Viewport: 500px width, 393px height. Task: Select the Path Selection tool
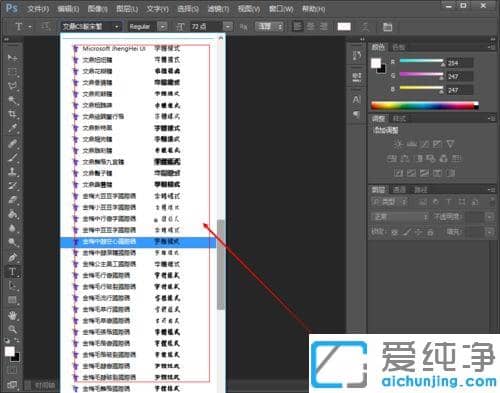click(x=13, y=286)
